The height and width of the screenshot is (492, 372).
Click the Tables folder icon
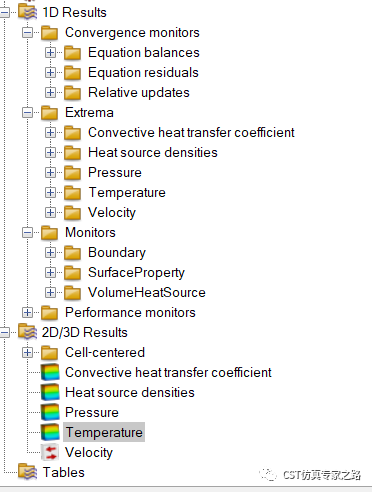27,472
